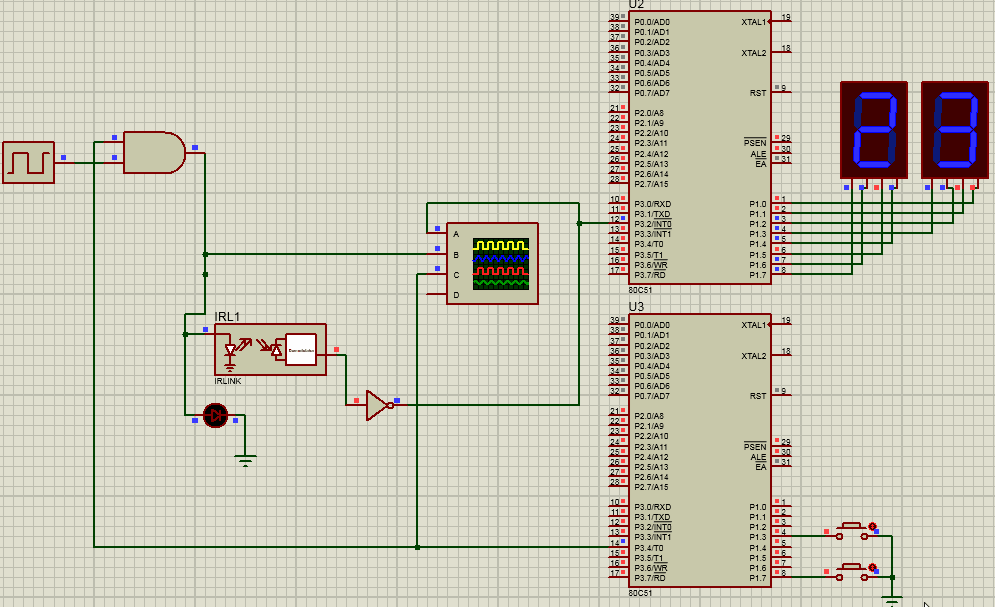Viewport: 995px width, 607px height.
Task: Click the P1.7 pin label on U2
Action: pyautogui.click(x=758, y=275)
